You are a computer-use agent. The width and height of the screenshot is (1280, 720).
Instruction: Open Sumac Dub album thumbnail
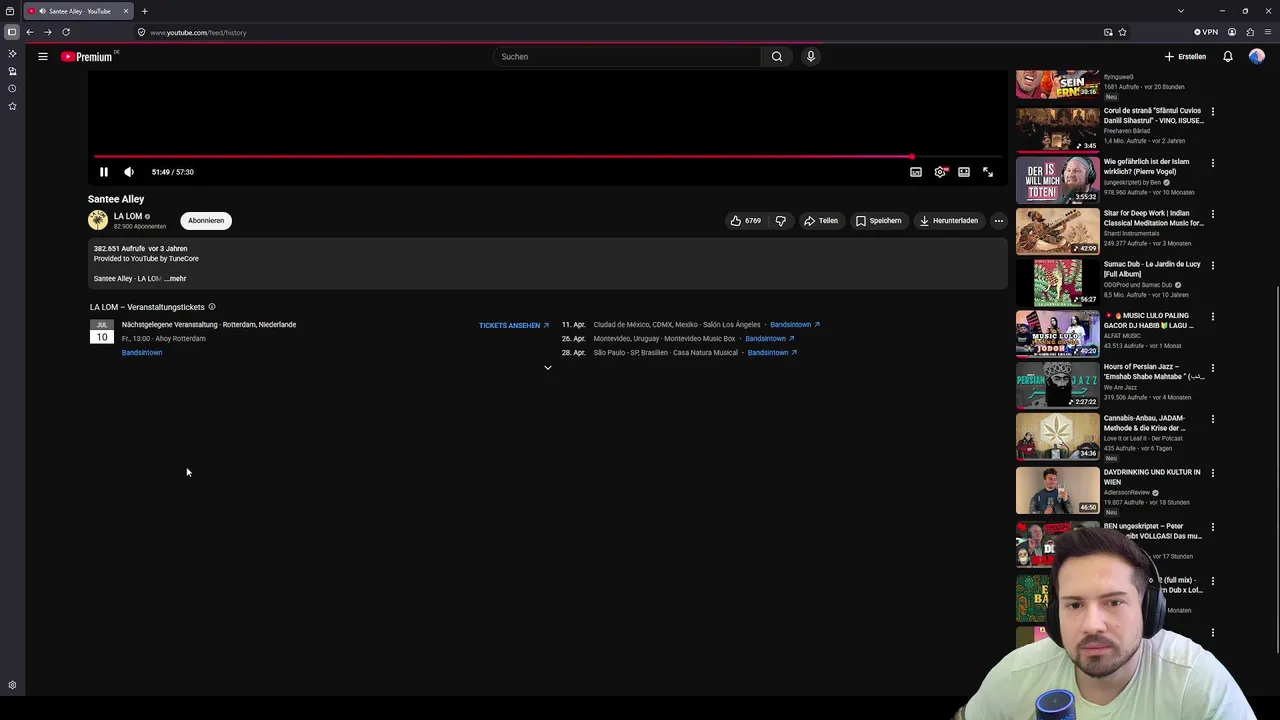(x=1057, y=283)
